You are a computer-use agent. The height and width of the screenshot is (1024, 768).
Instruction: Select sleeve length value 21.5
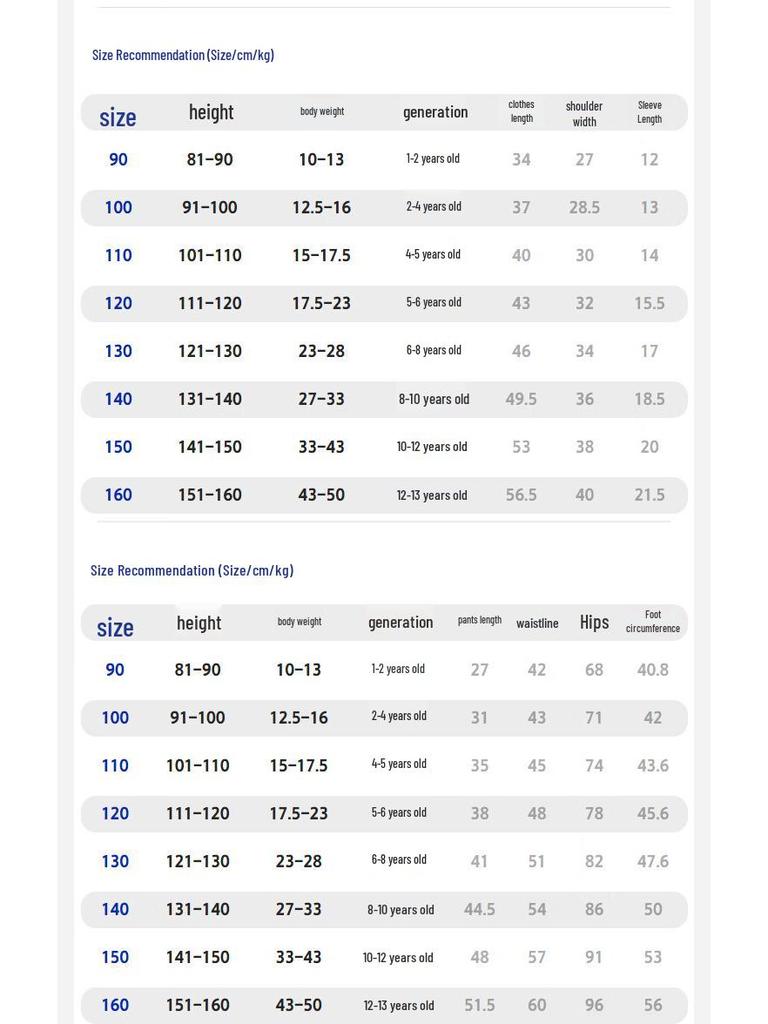(x=649, y=495)
